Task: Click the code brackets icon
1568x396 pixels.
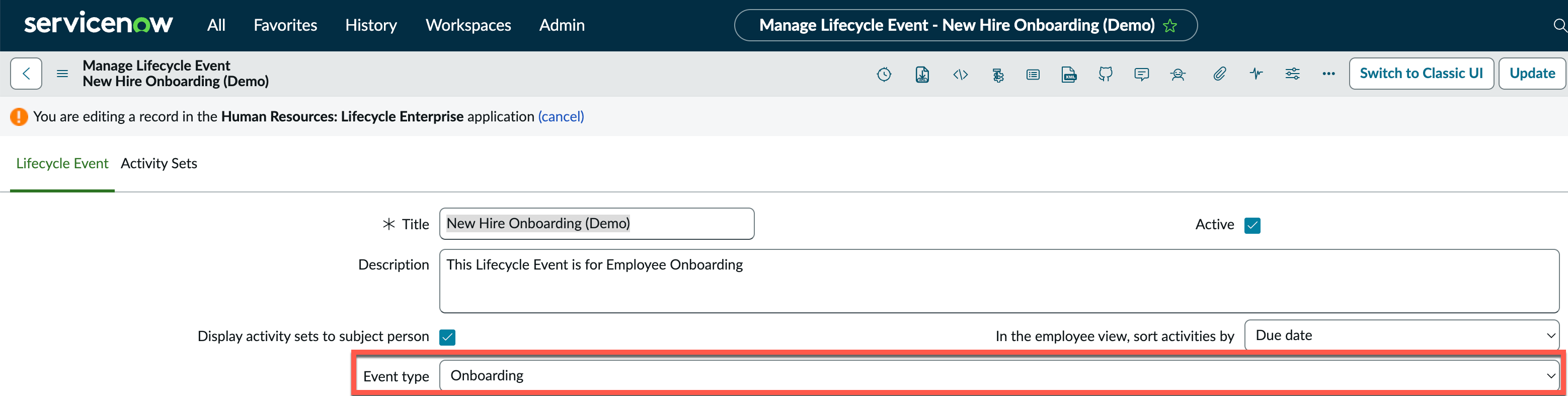Action: coord(961,75)
